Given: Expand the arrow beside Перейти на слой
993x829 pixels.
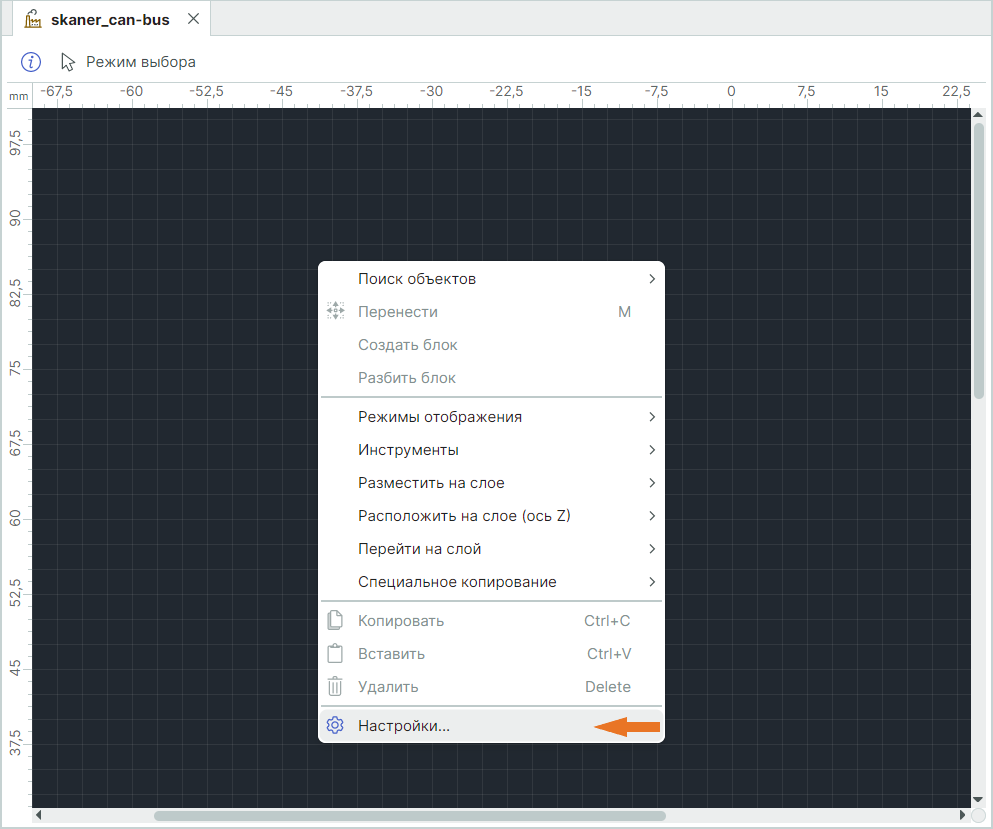Looking at the screenshot, I should pyautogui.click(x=652, y=548).
